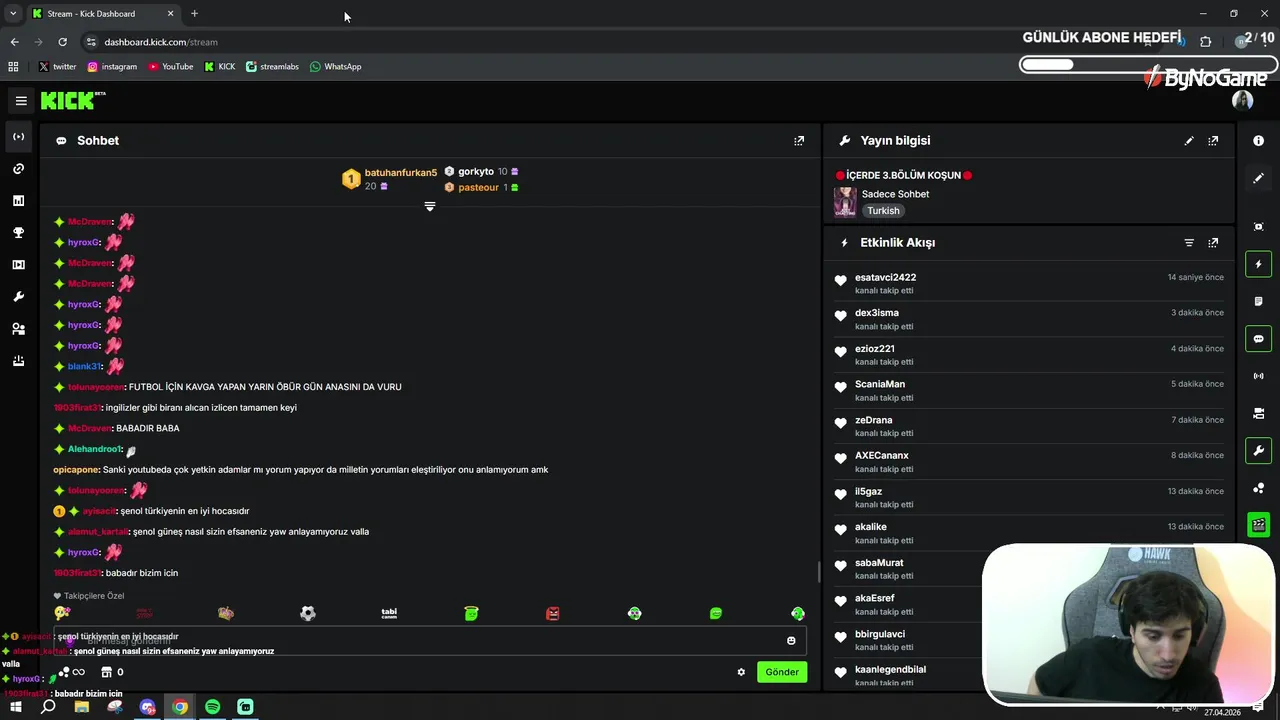Open a new browser tab
The height and width of the screenshot is (720, 1280).
[x=194, y=14]
